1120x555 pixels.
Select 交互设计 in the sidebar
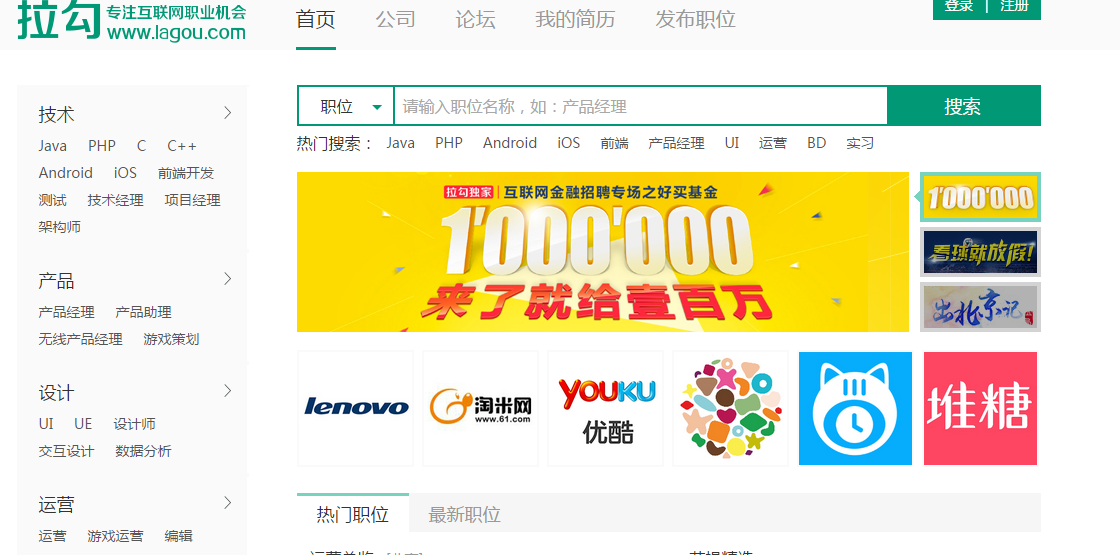(x=66, y=451)
